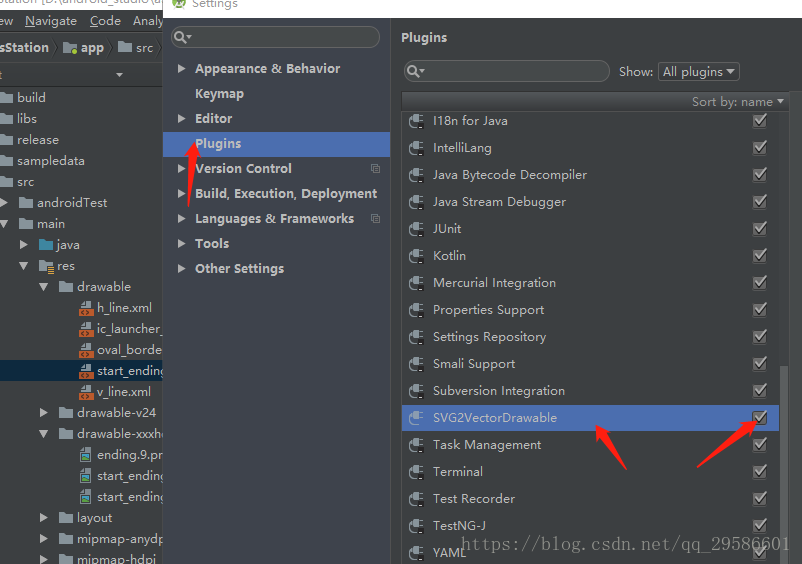802x564 pixels.
Task: Expand the Build, Execution, Deployment section
Action: (181, 193)
